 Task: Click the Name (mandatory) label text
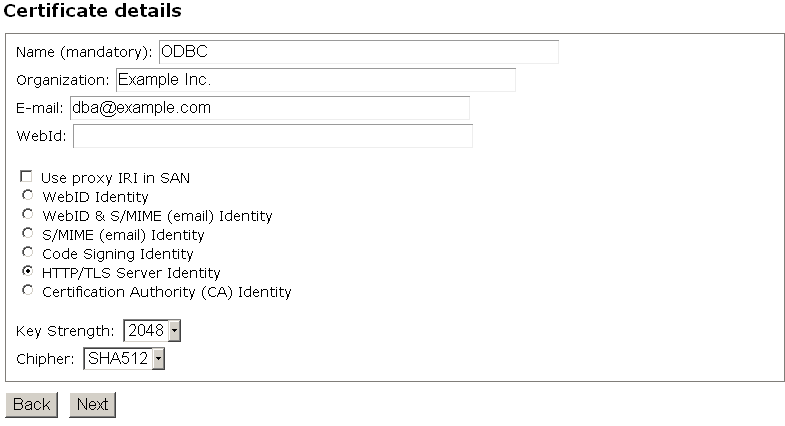click(x=84, y=53)
